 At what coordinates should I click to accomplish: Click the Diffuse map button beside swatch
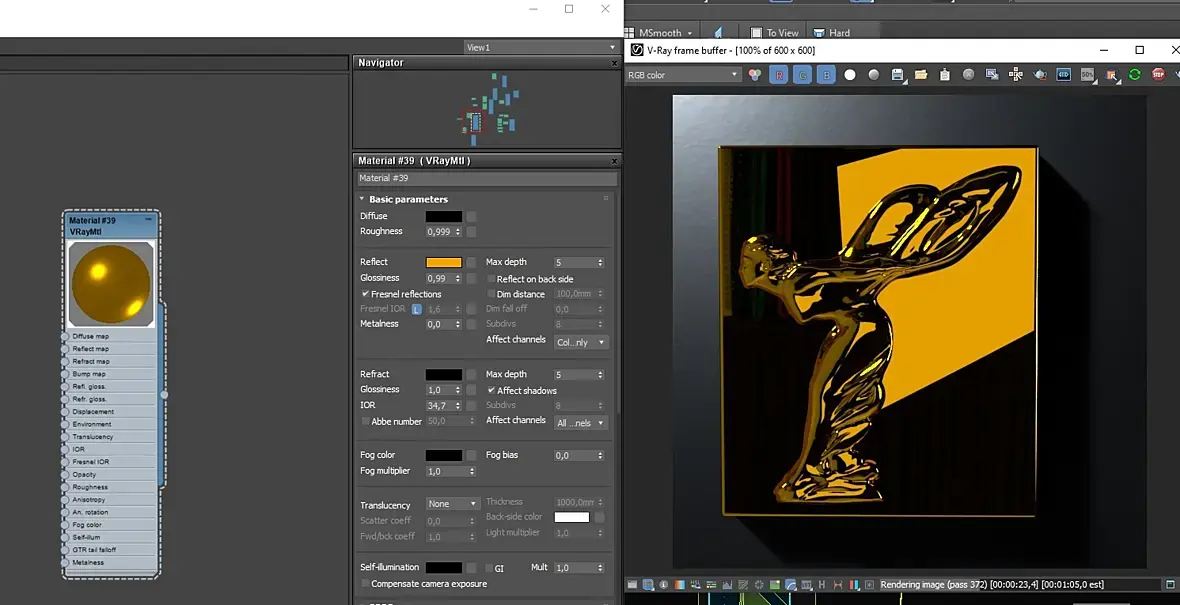[x=471, y=217]
